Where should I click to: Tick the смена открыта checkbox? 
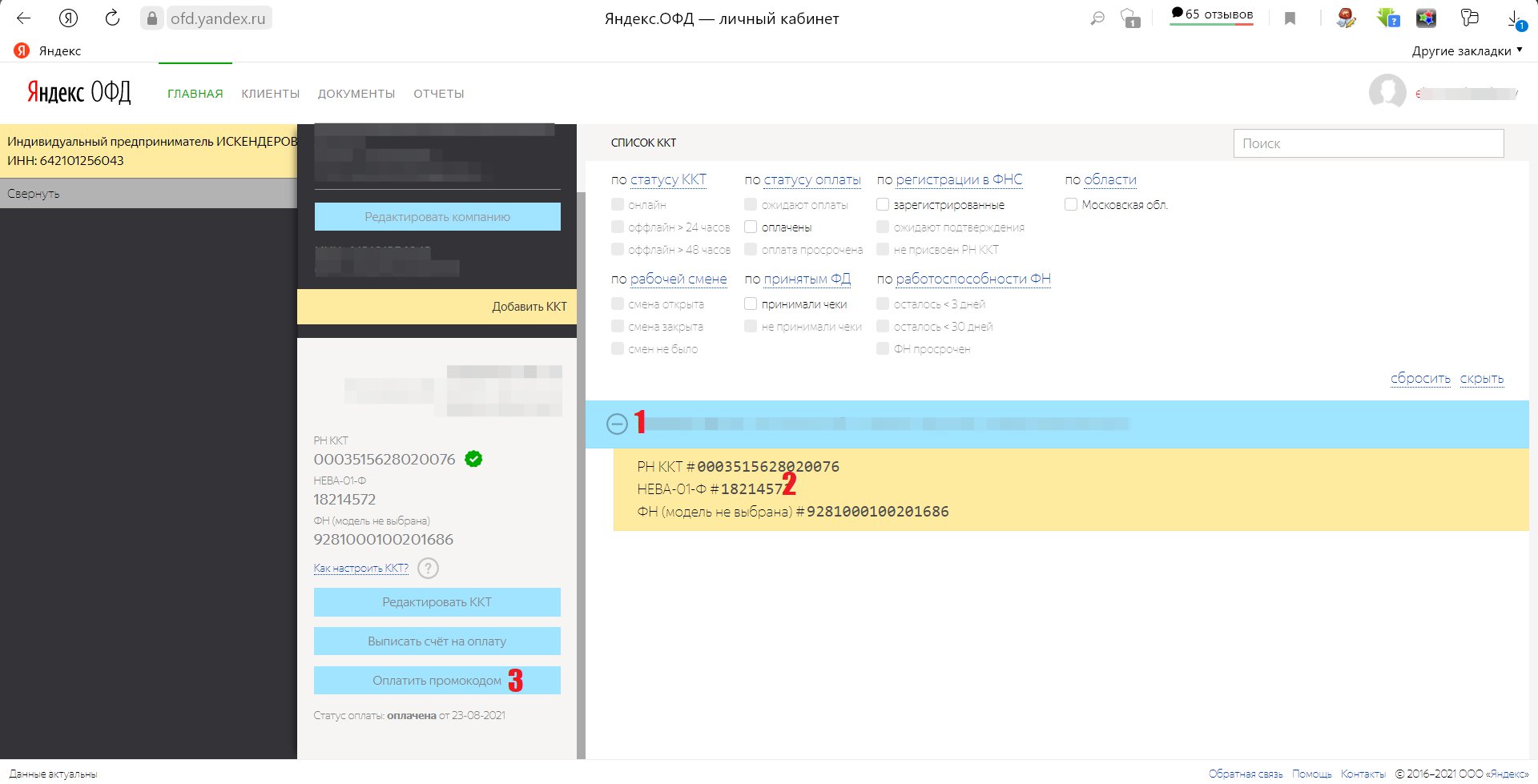coord(618,304)
